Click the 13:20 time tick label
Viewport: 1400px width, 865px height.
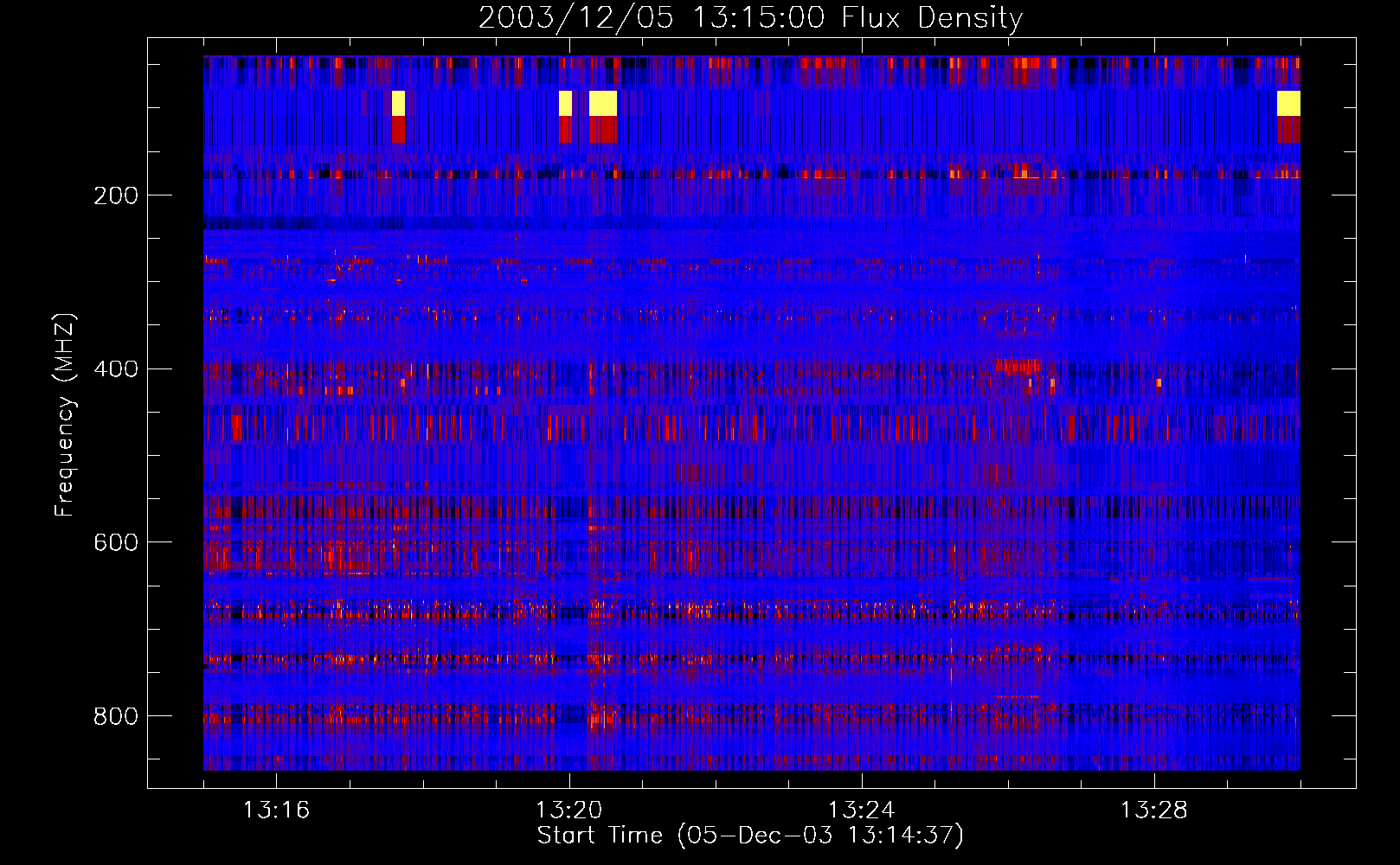(x=568, y=811)
